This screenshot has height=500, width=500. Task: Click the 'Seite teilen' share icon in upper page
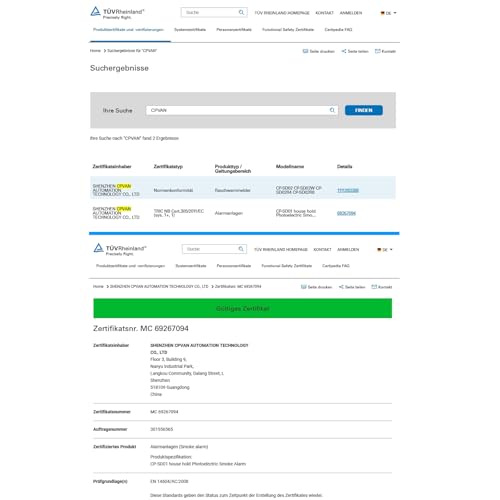pyautogui.click(x=344, y=51)
